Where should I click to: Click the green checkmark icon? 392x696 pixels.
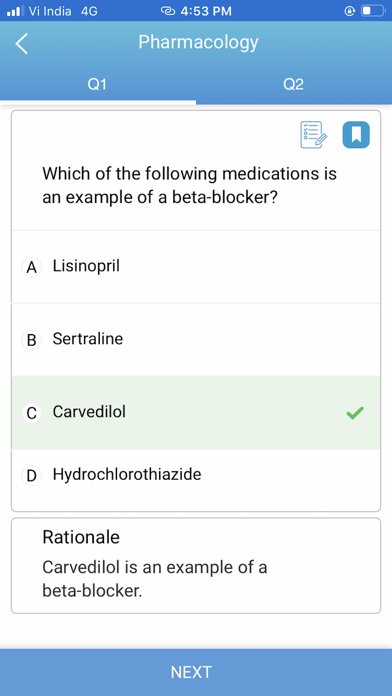355,413
